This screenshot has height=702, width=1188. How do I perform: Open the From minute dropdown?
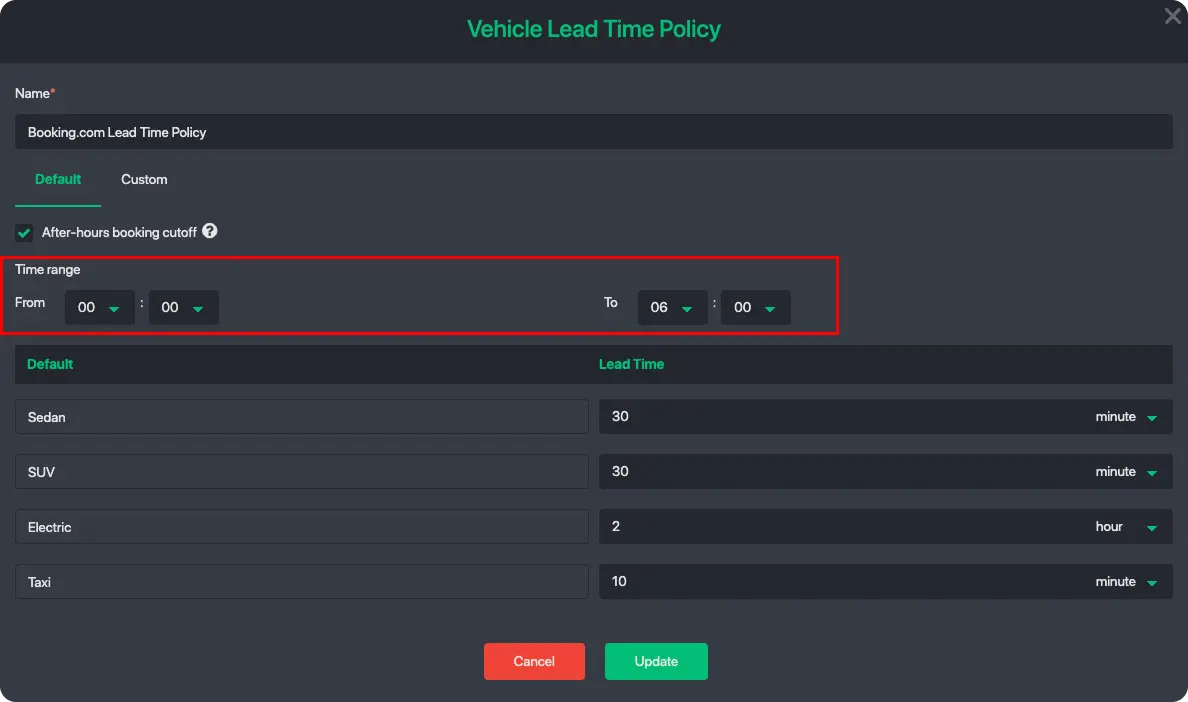(x=183, y=308)
